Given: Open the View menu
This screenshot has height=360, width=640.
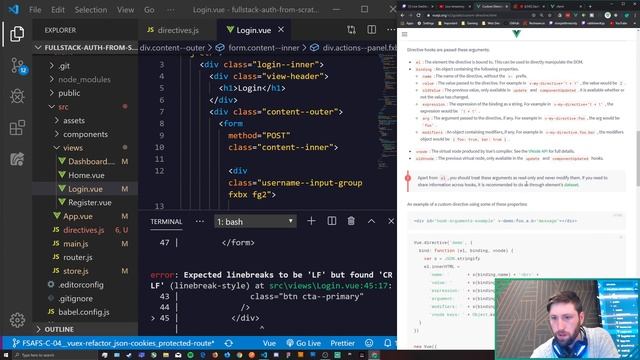Looking at the screenshot, I should [x=125, y=10].
